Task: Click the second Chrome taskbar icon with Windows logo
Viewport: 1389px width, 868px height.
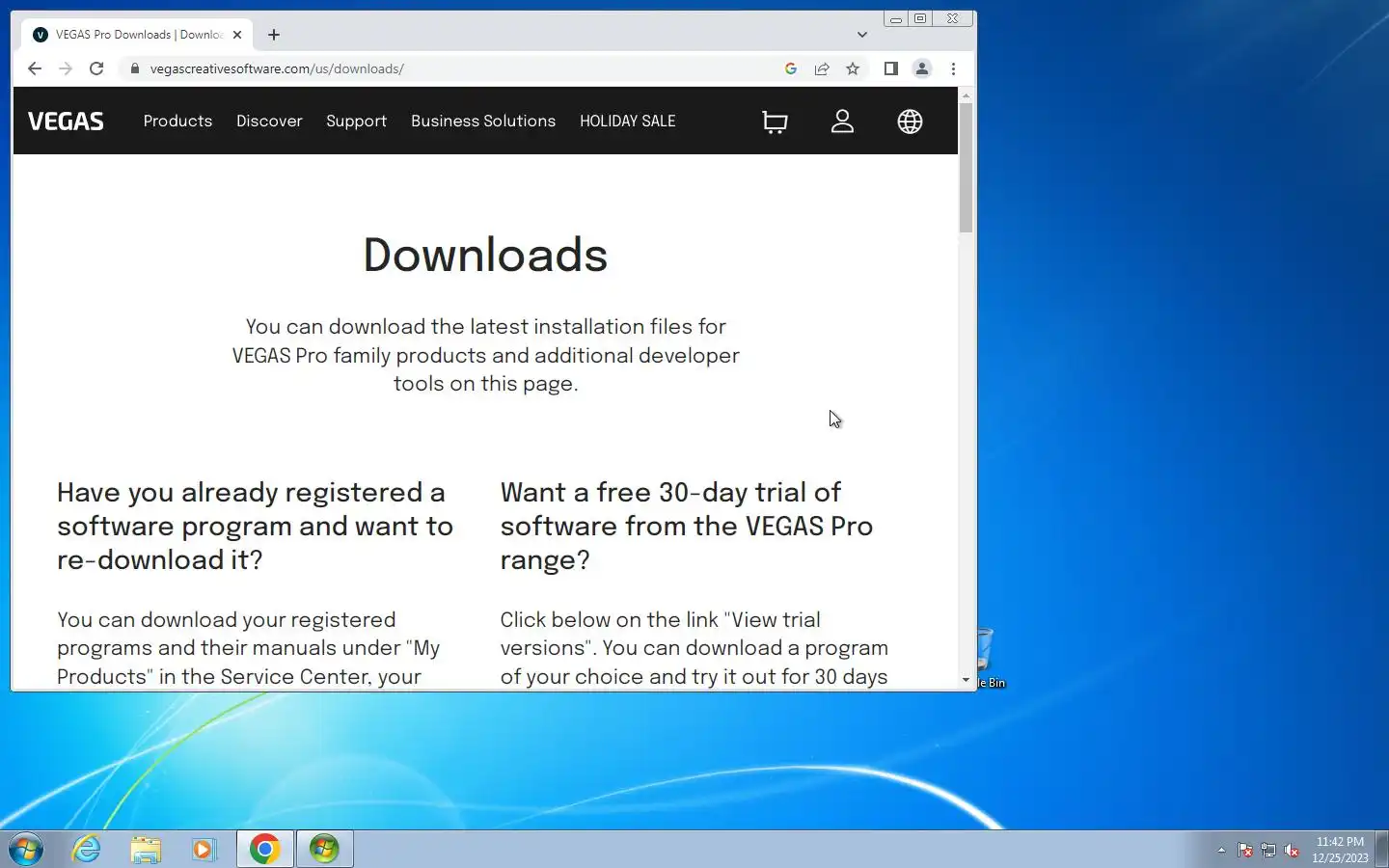Action: [x=324, y=849]
